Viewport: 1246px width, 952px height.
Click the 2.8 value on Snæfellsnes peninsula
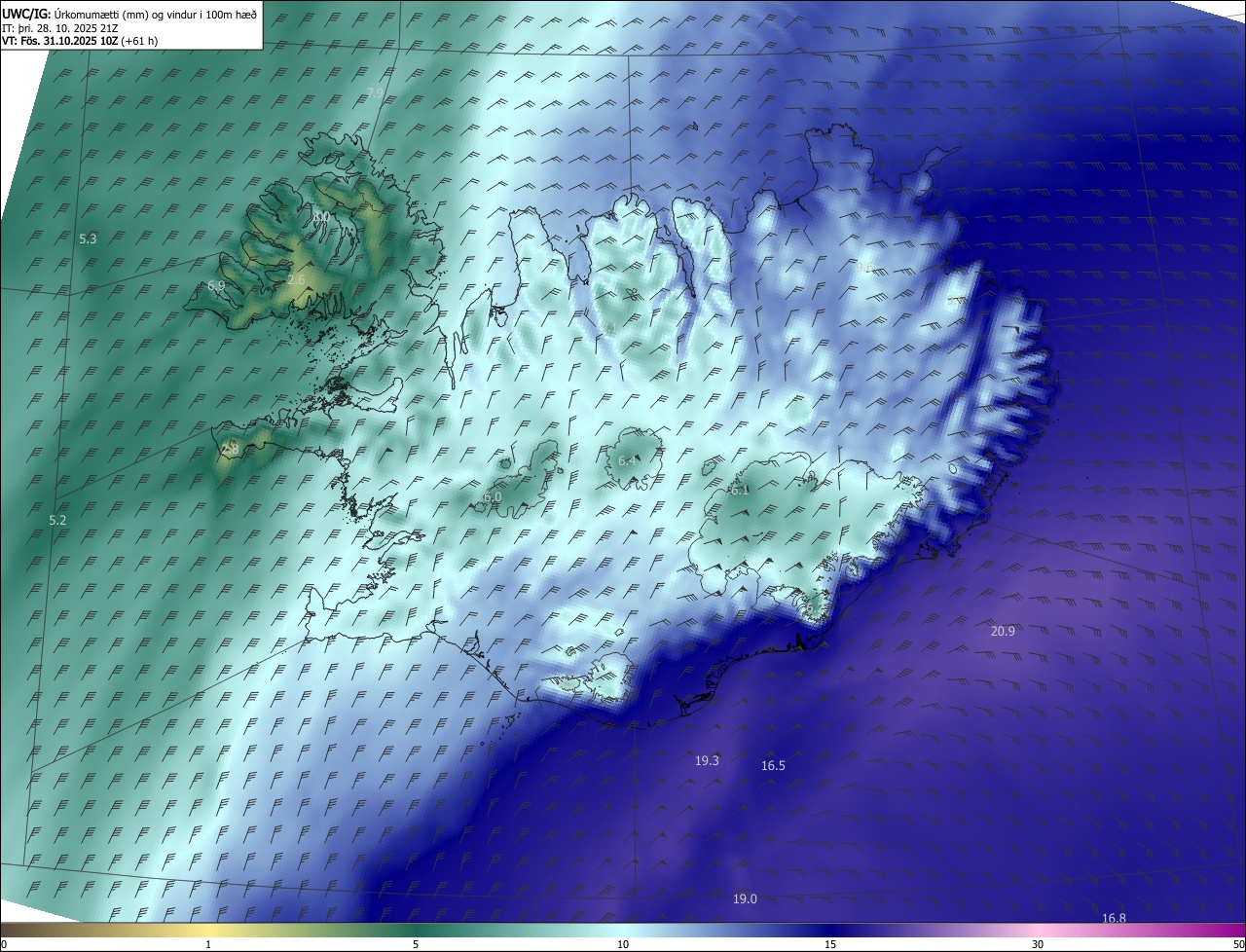click(230, 449)
